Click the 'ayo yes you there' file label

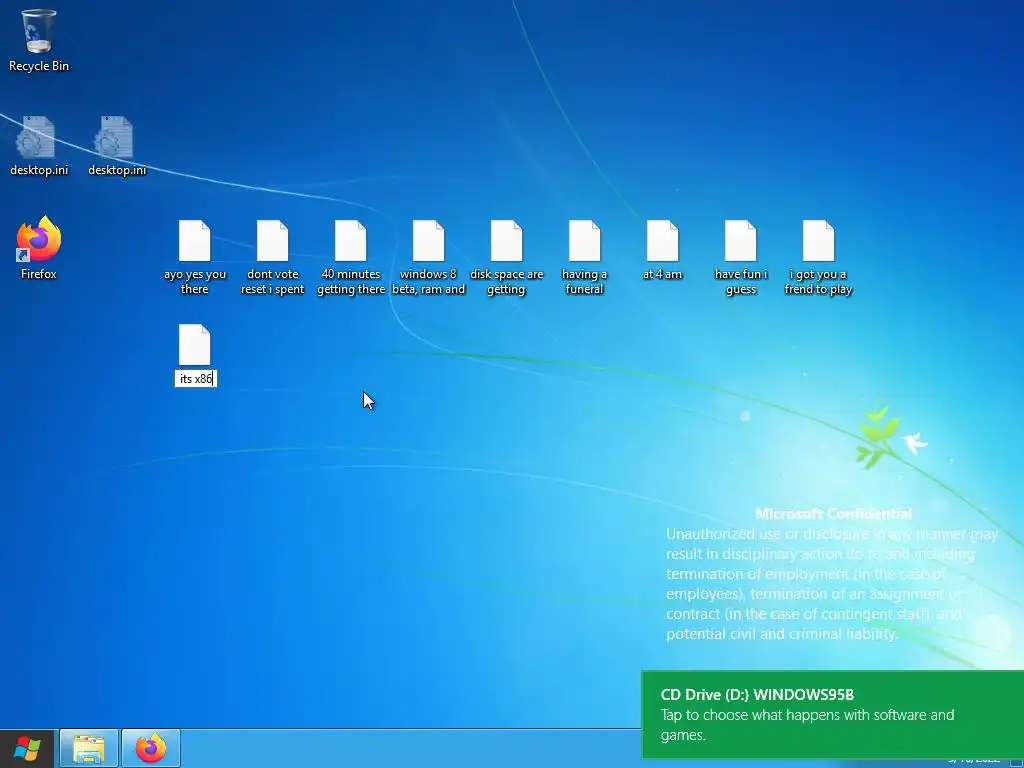click(195, 281)
